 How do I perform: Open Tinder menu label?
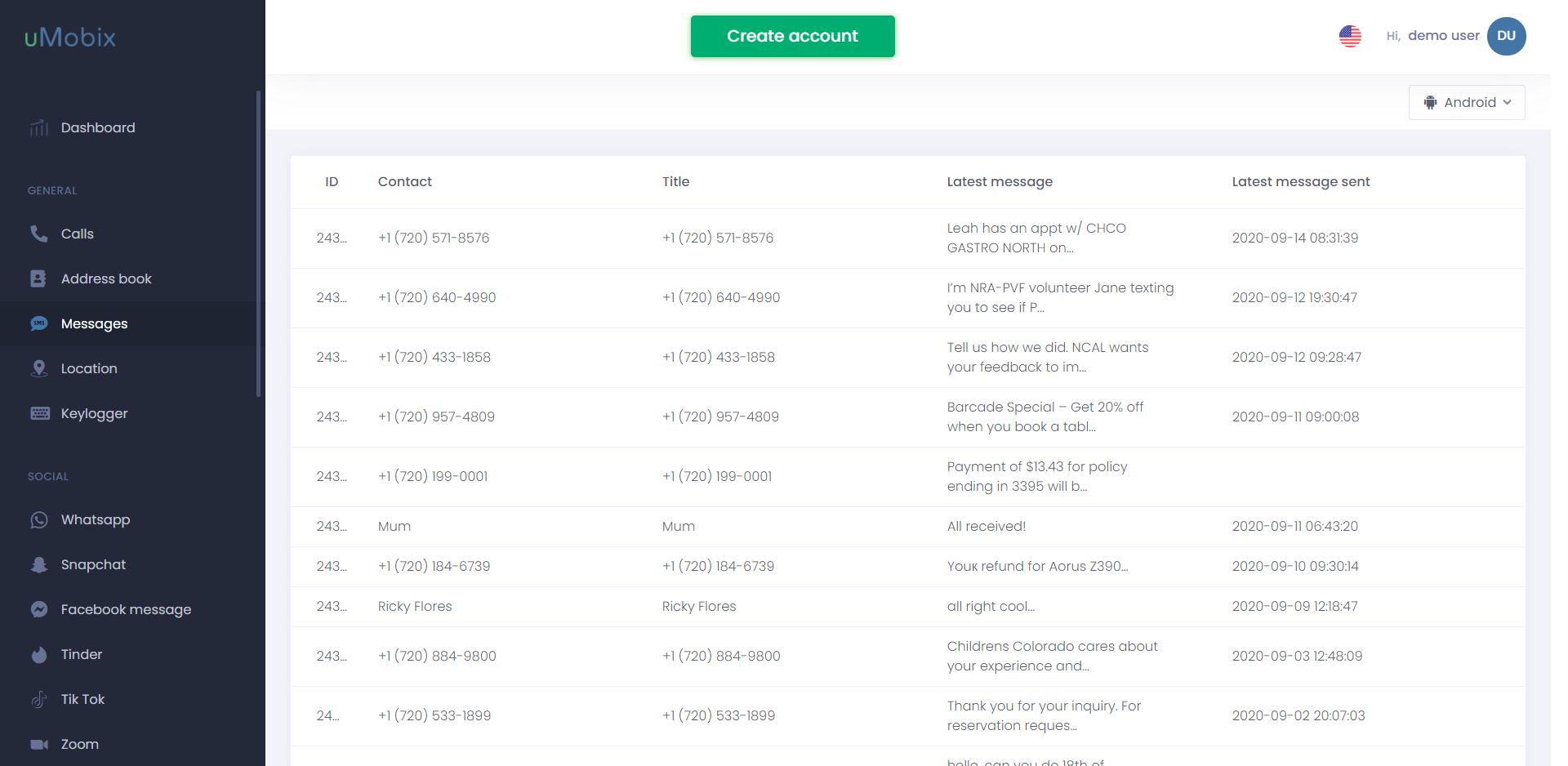[82, 654]
